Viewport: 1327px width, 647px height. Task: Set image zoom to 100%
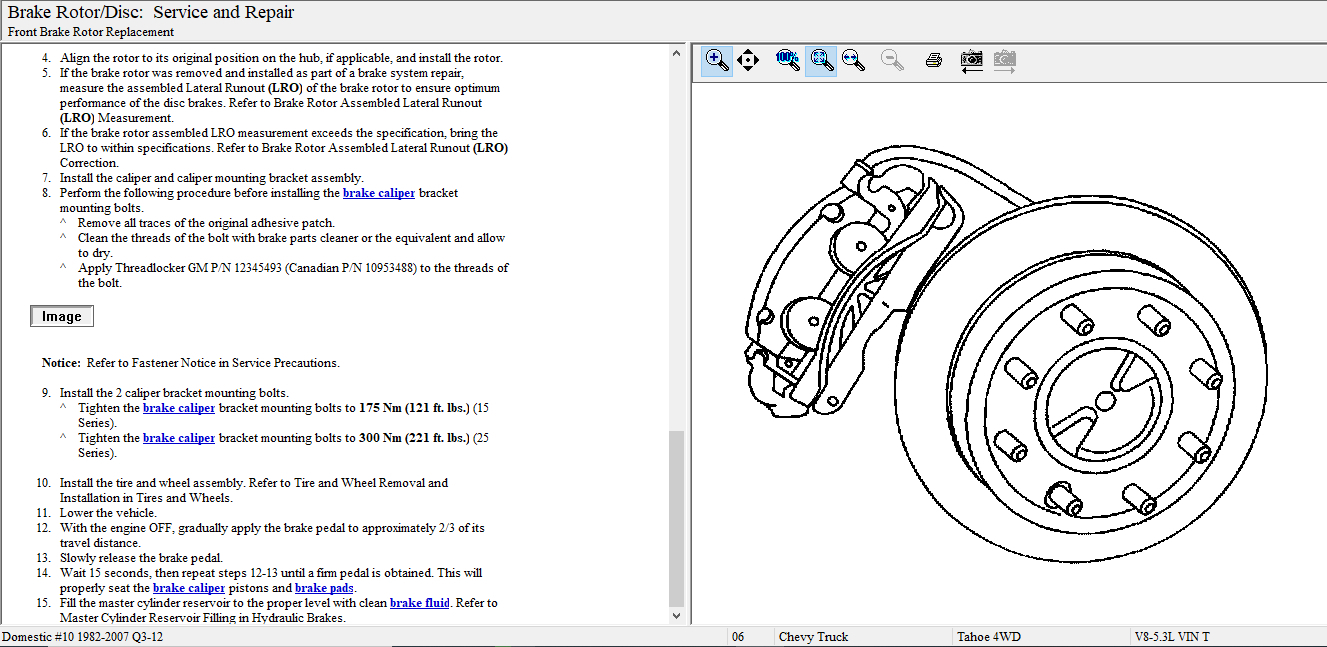(x=788, y=60)
